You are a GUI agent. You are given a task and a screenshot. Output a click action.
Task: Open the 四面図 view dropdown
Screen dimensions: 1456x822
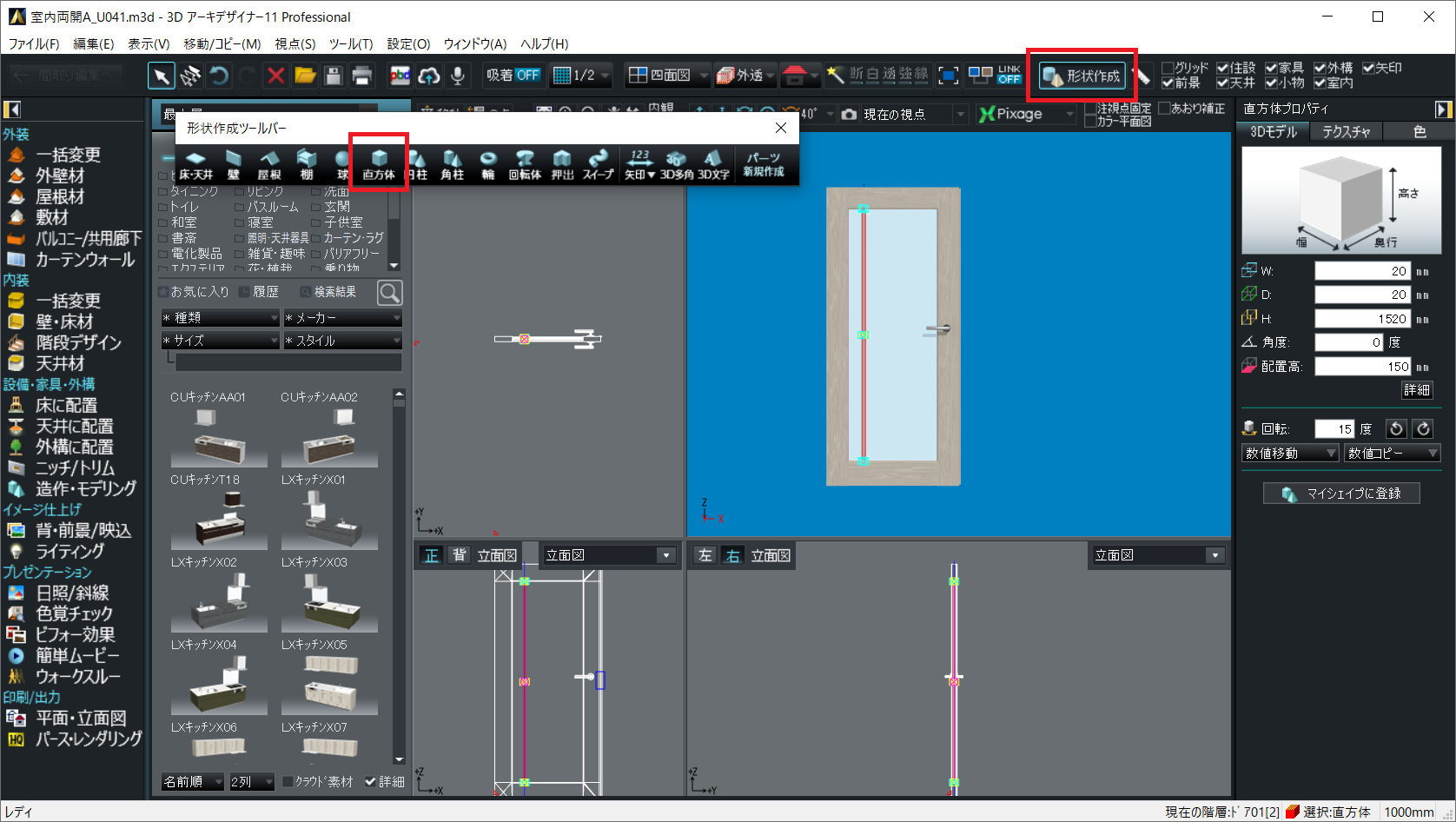[703, 76]
